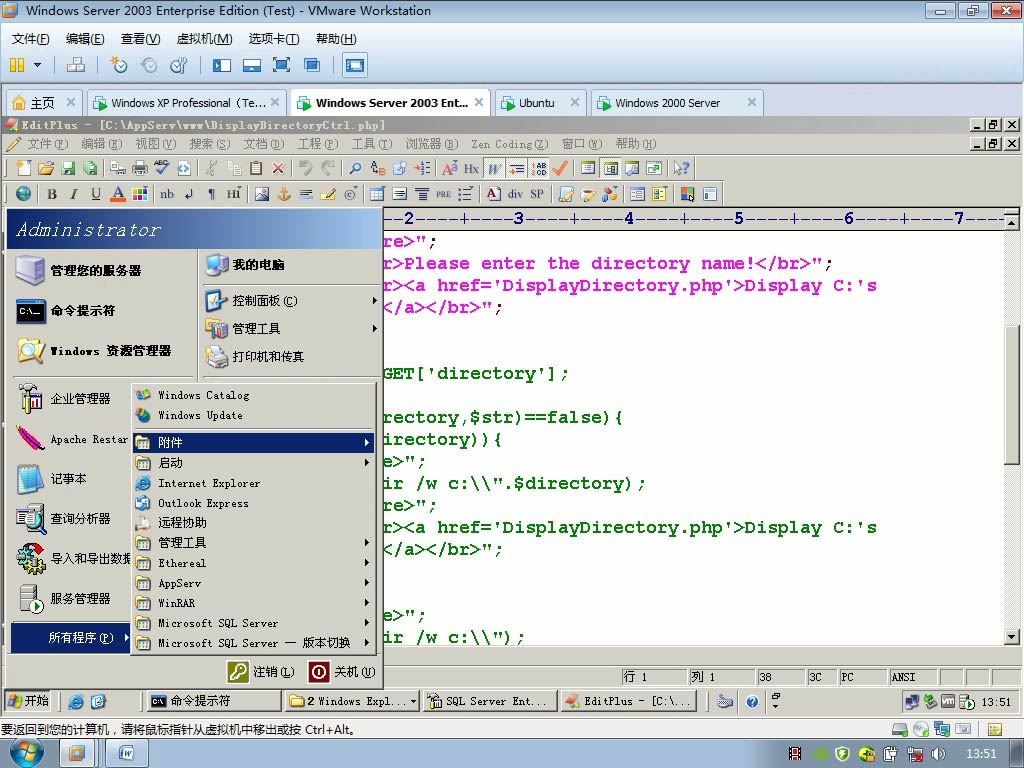Save the file with the floppy icon
Image resolution: width=1024 pixels, height=768 pixels.
pos(67,168)
